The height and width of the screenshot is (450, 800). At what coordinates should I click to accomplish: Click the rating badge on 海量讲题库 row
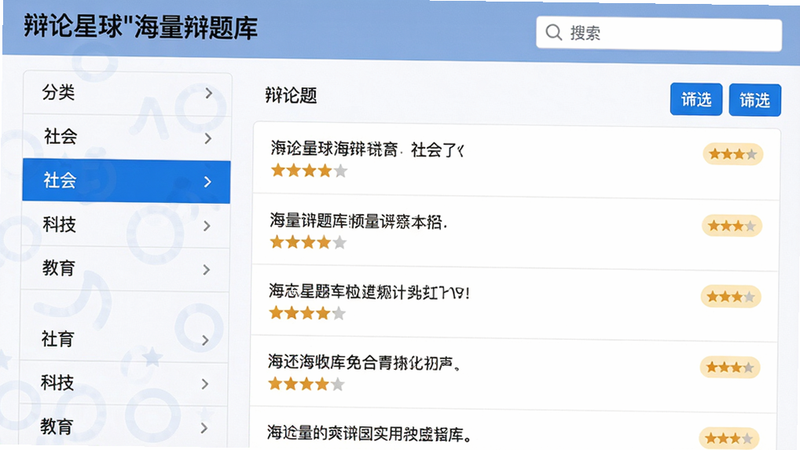coord(732,226)
